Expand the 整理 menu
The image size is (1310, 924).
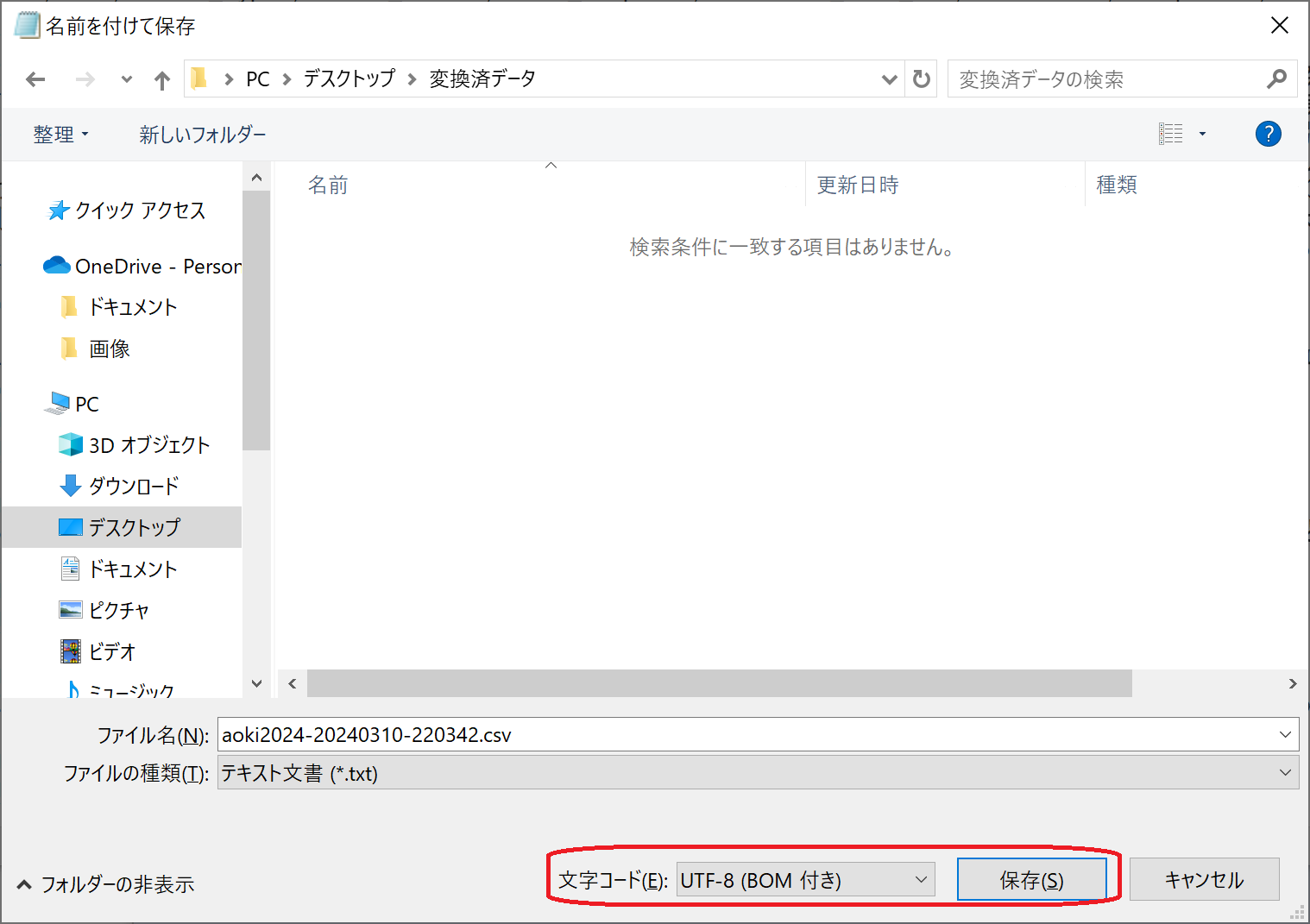coord(61,134)
